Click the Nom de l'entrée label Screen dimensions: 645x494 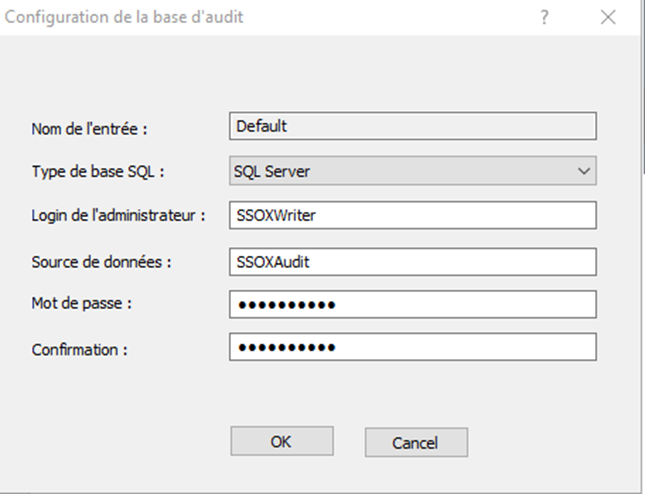point(89,129)
